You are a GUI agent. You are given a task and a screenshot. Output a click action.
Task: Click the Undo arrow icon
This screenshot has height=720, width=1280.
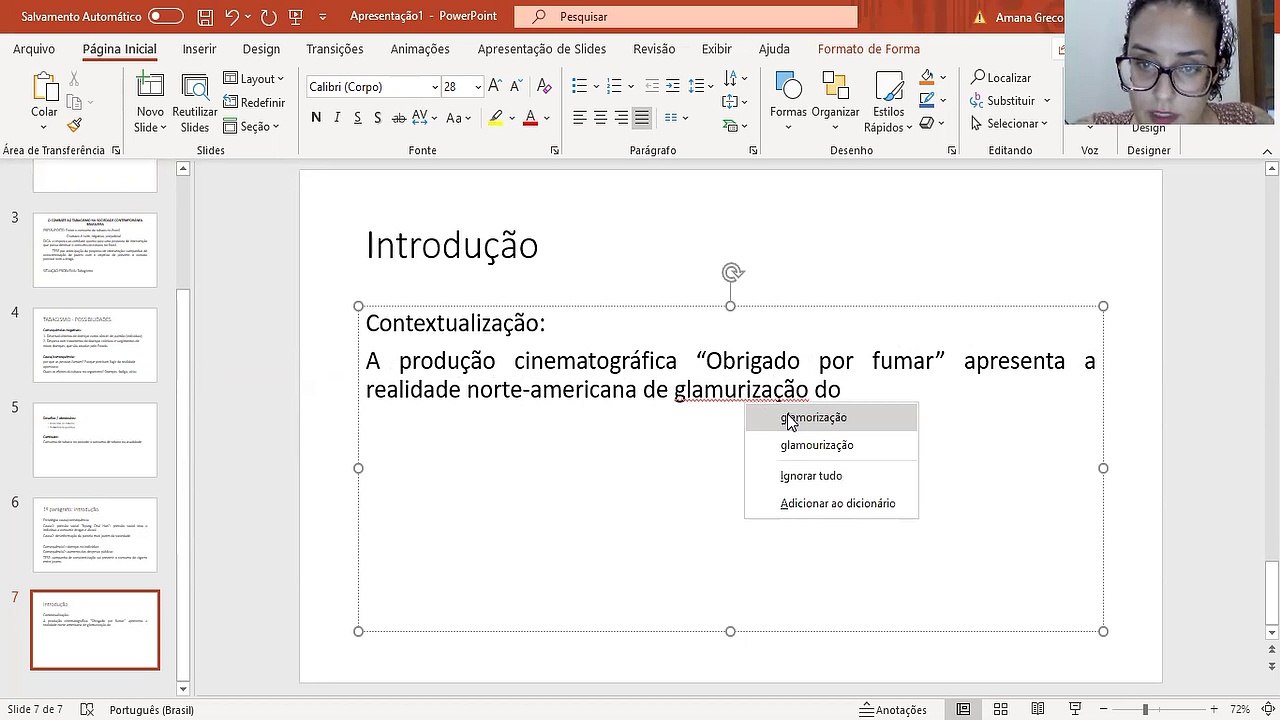coord(232,17)
